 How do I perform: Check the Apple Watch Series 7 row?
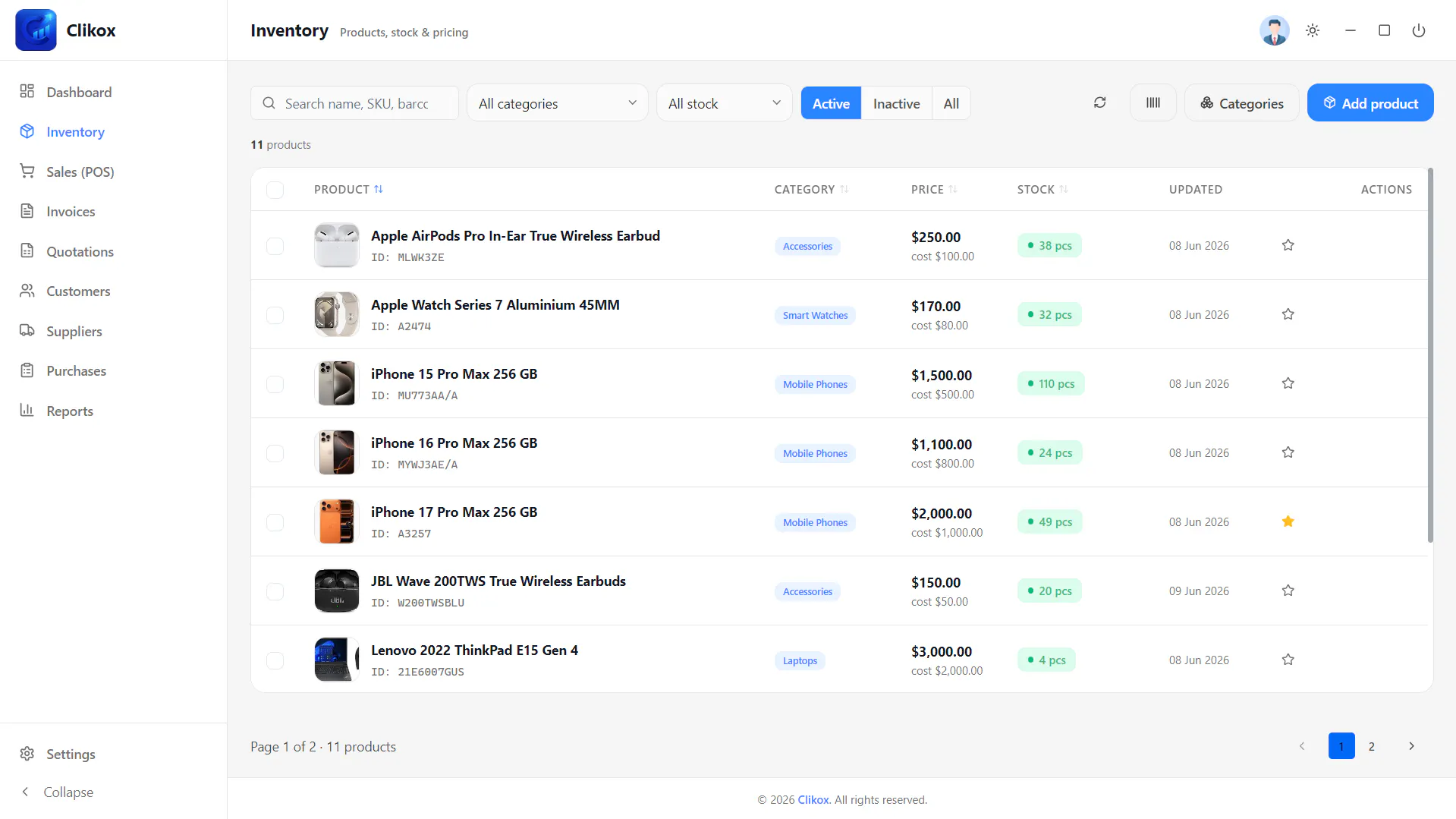(x=275, y=315)
